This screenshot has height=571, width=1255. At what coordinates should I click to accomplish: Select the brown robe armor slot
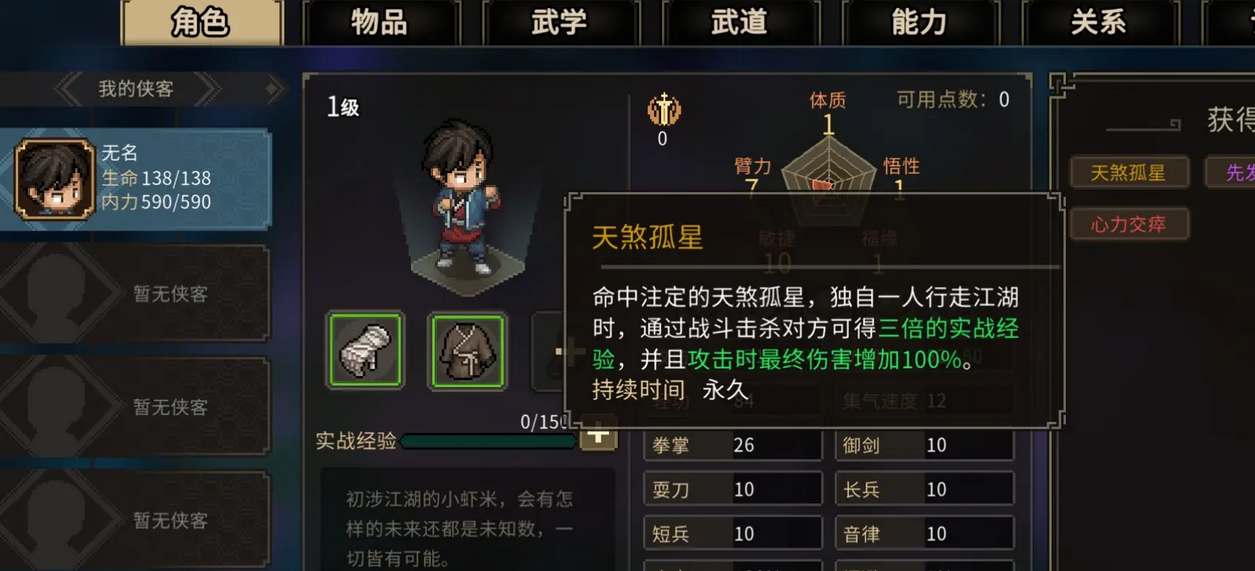click(468, 350)
